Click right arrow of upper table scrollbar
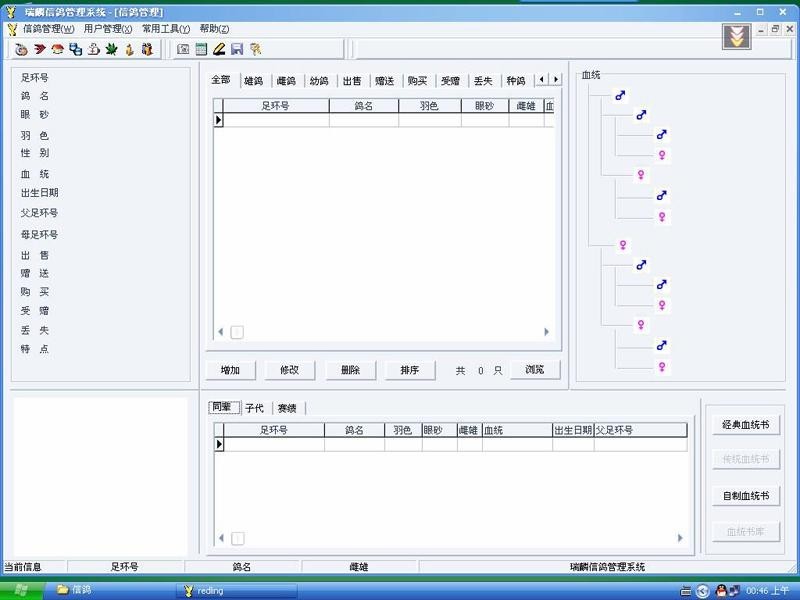The height and width of the screenshot is (600, 800). (x=546, y=332)
